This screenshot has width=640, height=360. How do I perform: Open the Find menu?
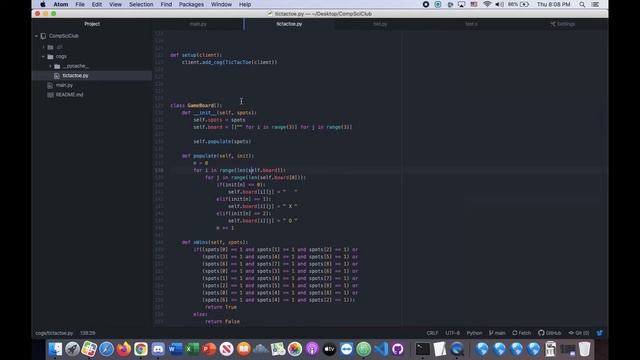pos(166,4)
